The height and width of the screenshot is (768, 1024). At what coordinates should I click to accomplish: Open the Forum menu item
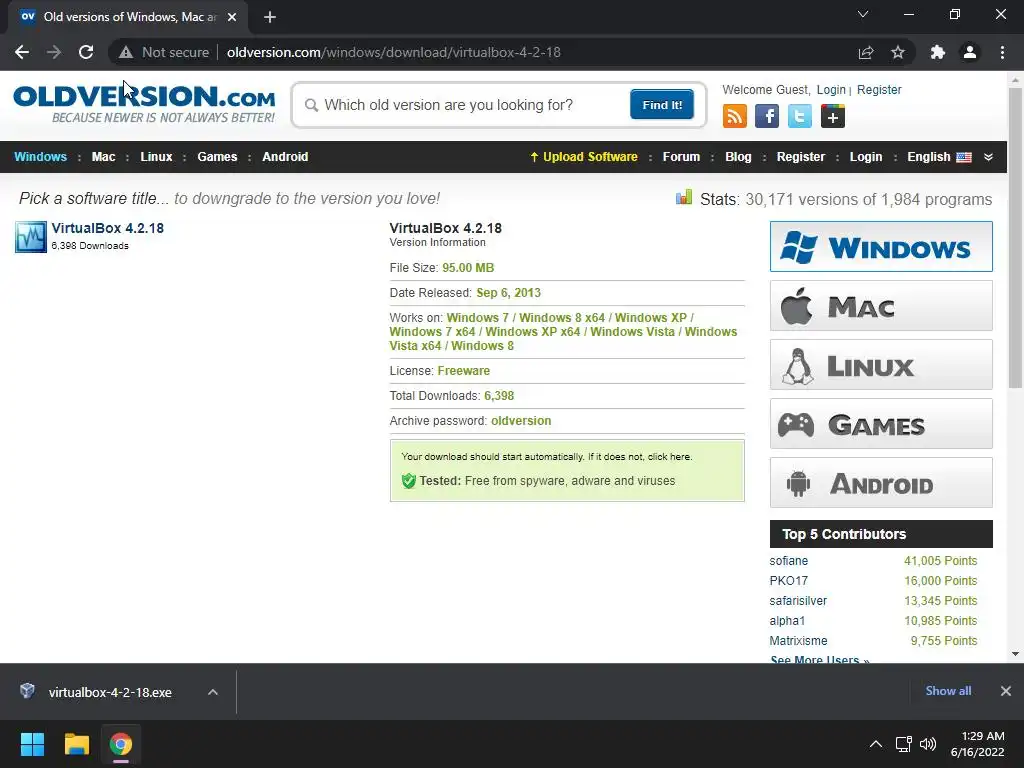tap(681, 157)
